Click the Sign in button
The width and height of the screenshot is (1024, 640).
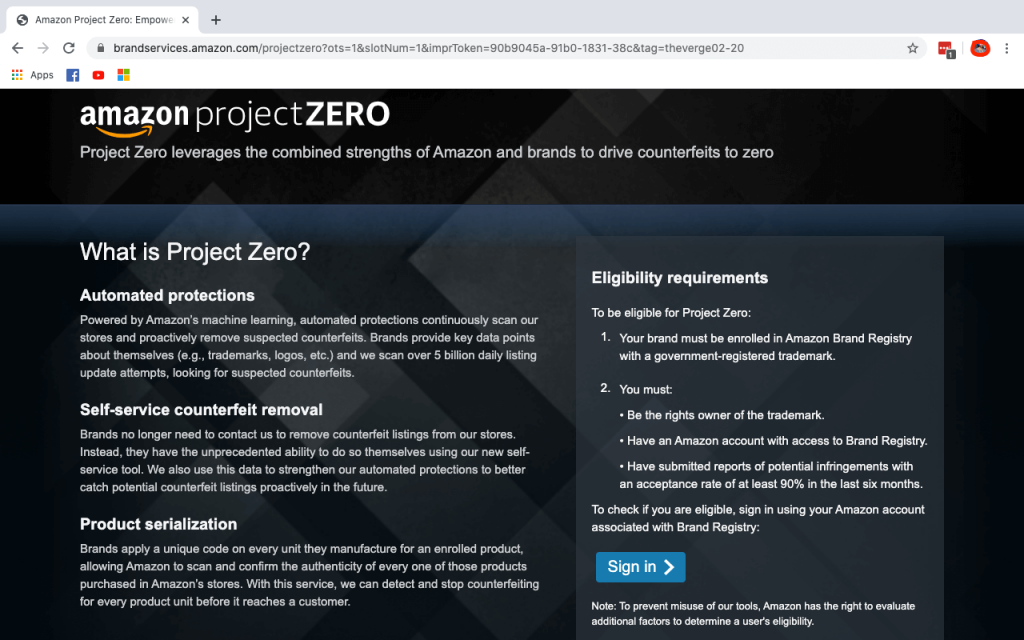[641, 567]
